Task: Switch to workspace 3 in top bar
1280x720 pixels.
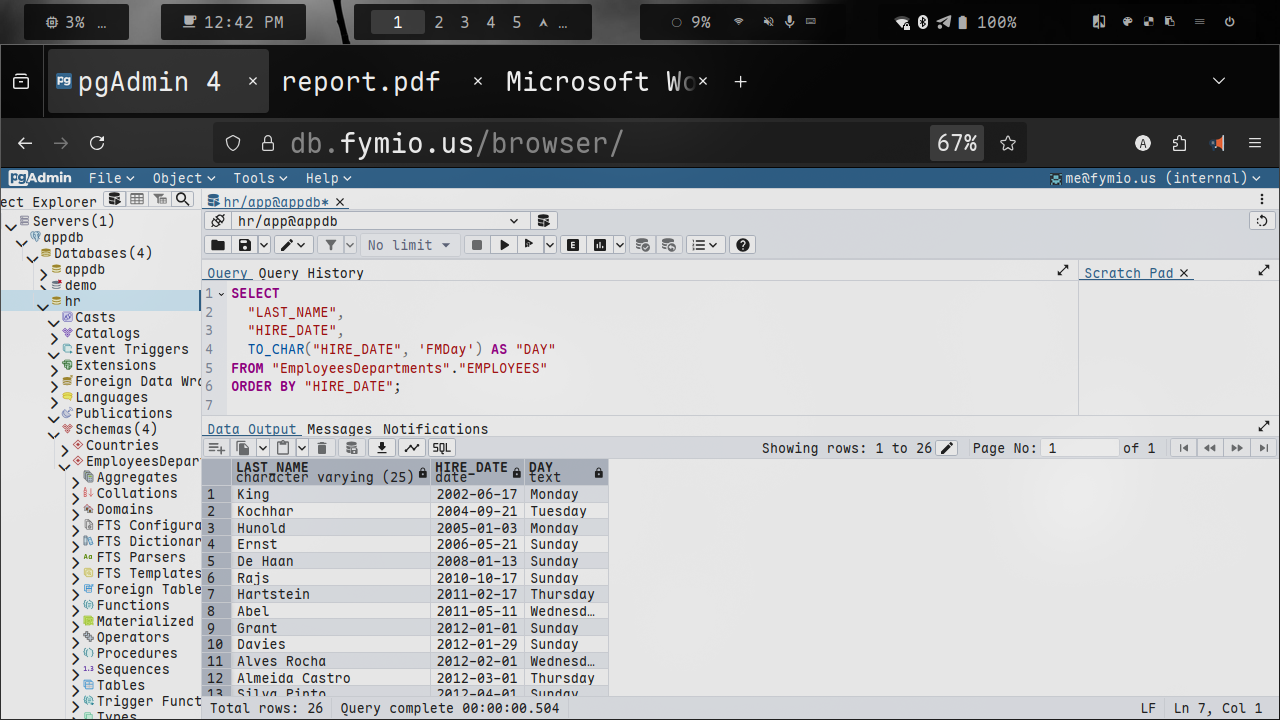Action: [x=464, y=22]
